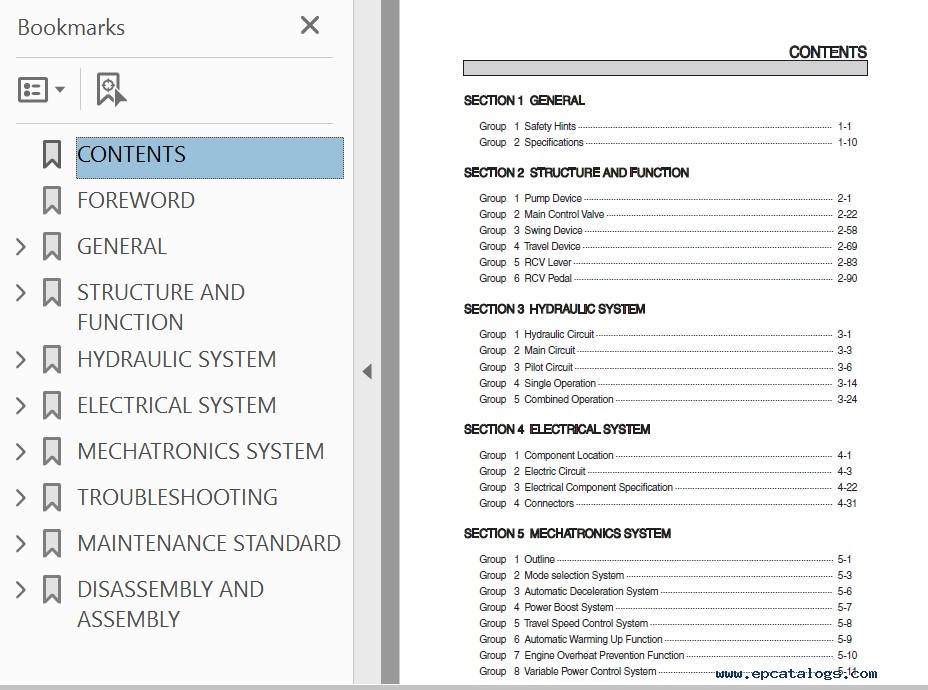
Task: Click the Automatic Warming Up Function entry
Action: tap(665, 639)
